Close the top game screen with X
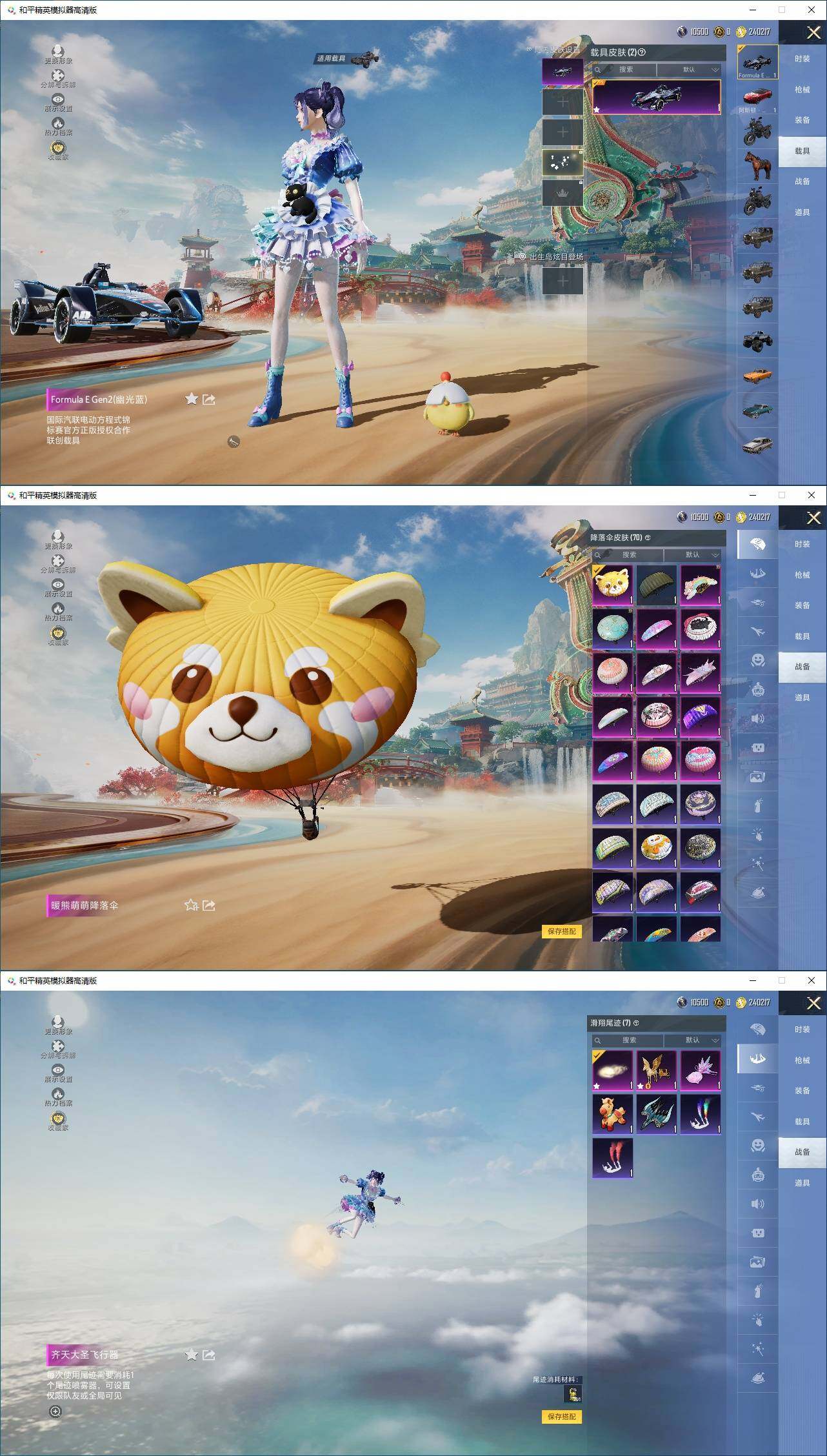The image size is (827, 1456). [814, 32]
